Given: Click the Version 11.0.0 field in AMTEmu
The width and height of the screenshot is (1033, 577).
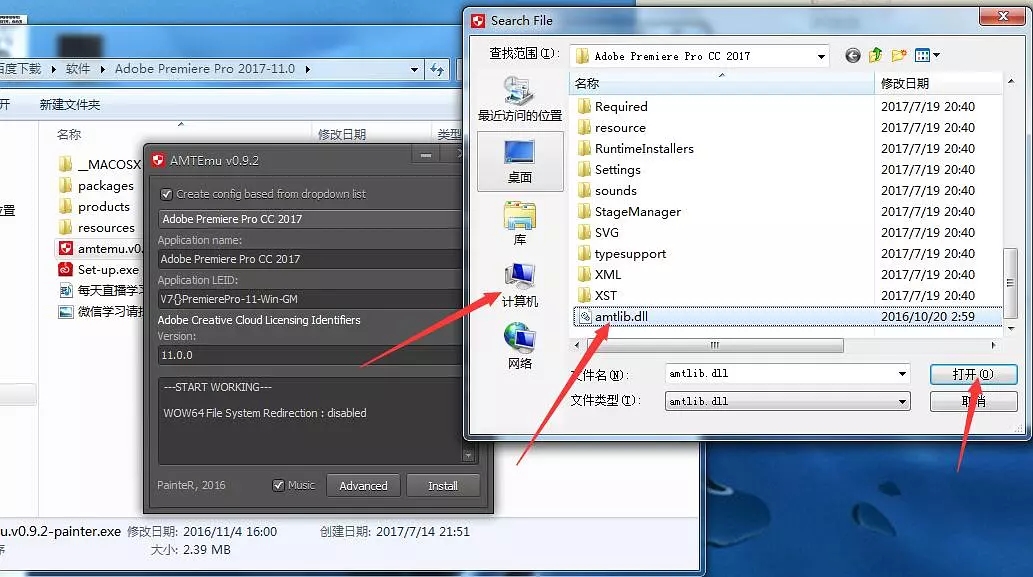Looking at the screenshot, I should (309, 356).
